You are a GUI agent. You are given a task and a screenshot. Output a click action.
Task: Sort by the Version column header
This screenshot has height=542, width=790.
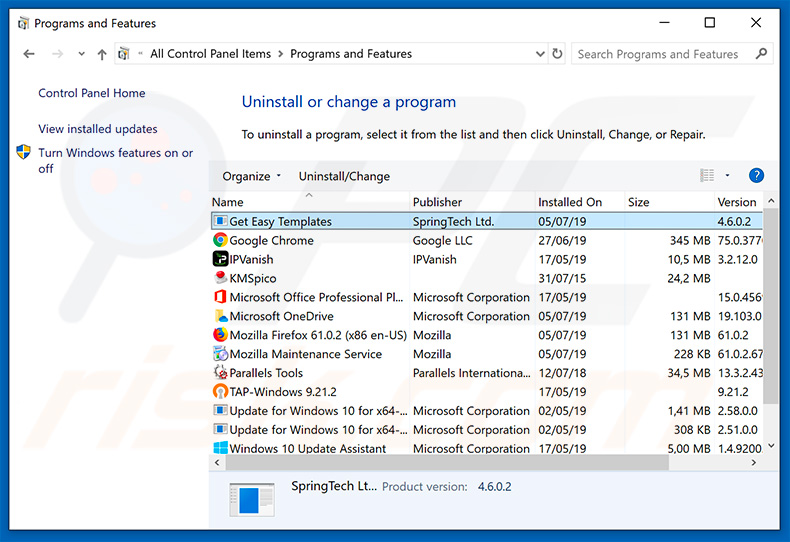(739, 202)
